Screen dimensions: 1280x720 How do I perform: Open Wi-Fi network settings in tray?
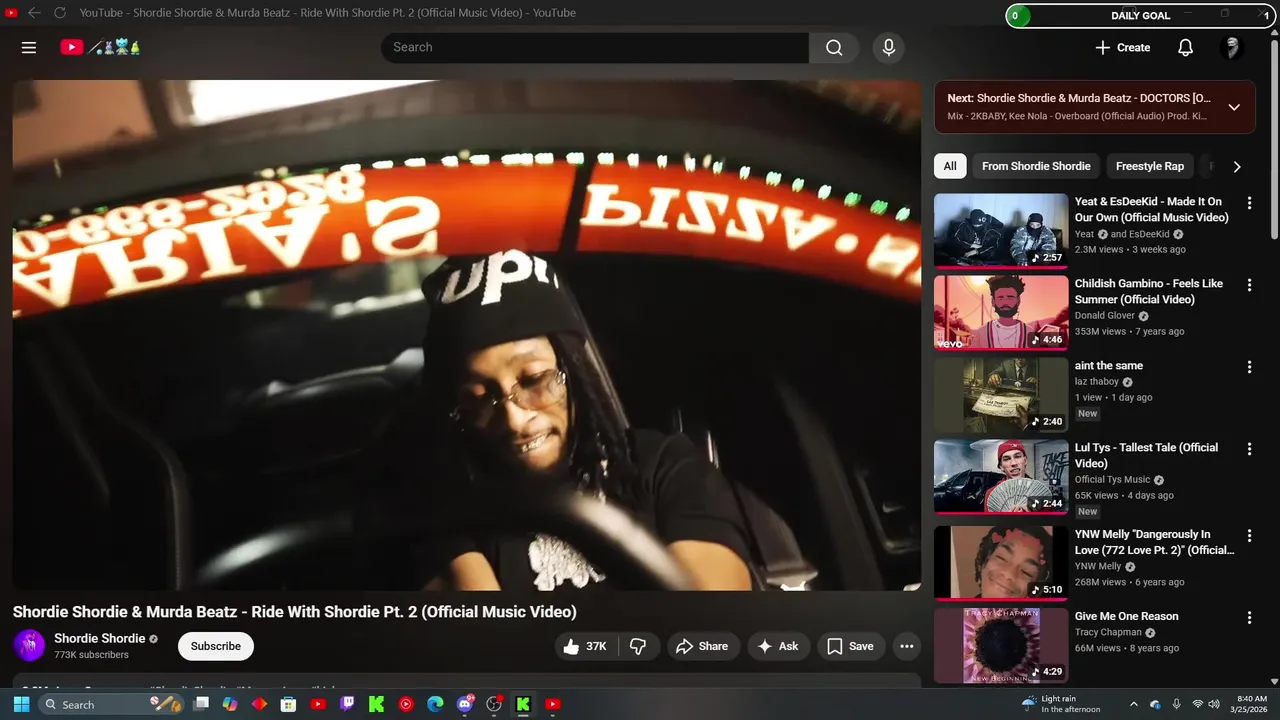[x=1198, y=704]
